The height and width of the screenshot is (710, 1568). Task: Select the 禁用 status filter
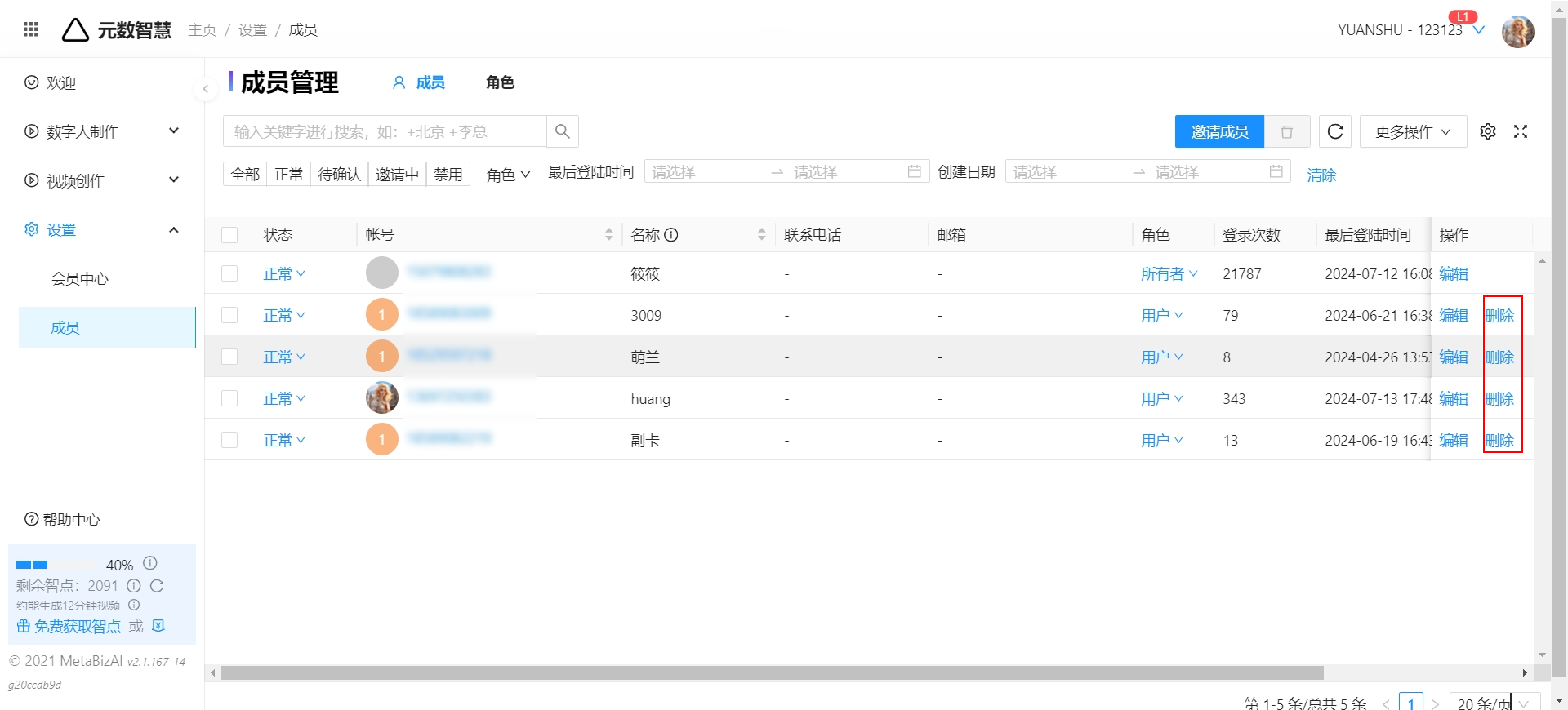coord(448,174)
